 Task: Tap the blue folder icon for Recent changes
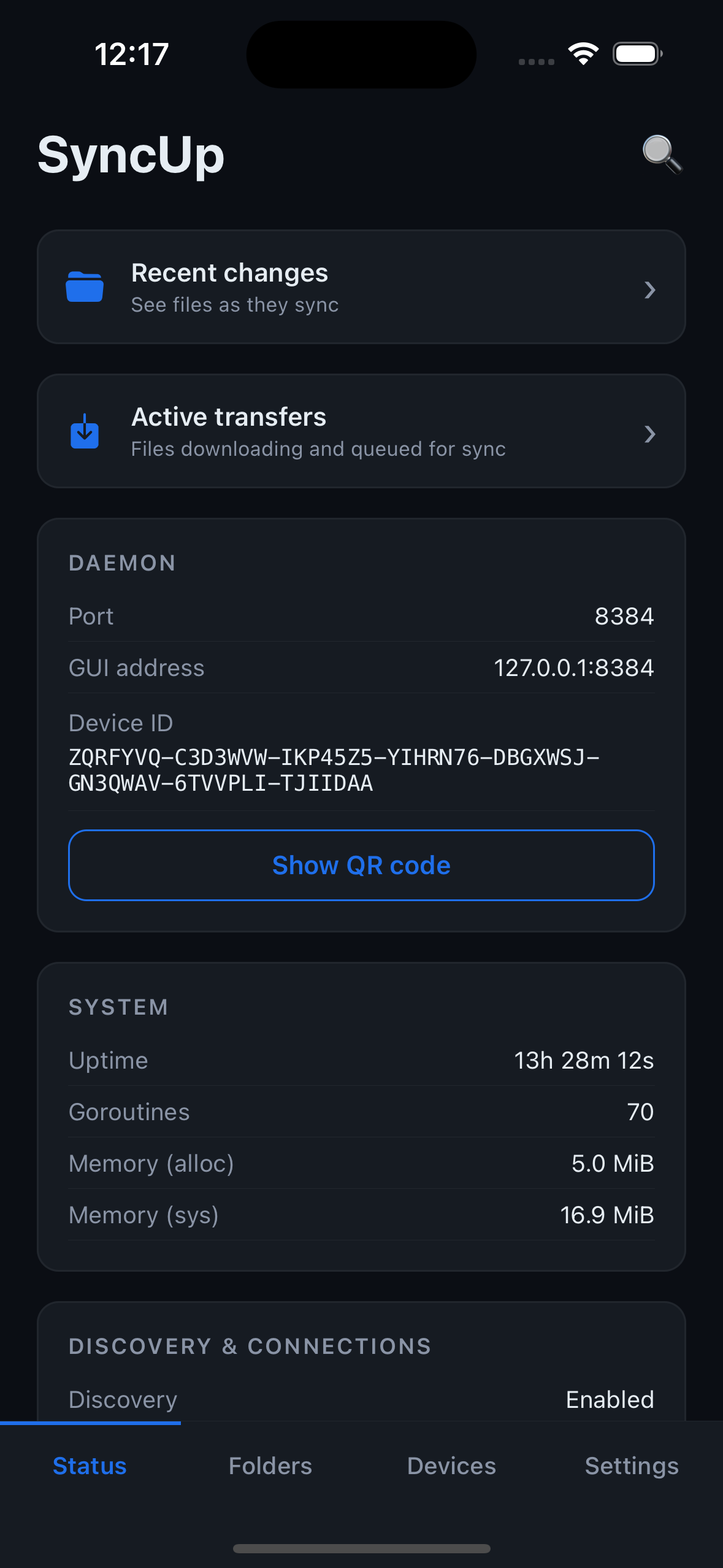(x=85, y=286)
